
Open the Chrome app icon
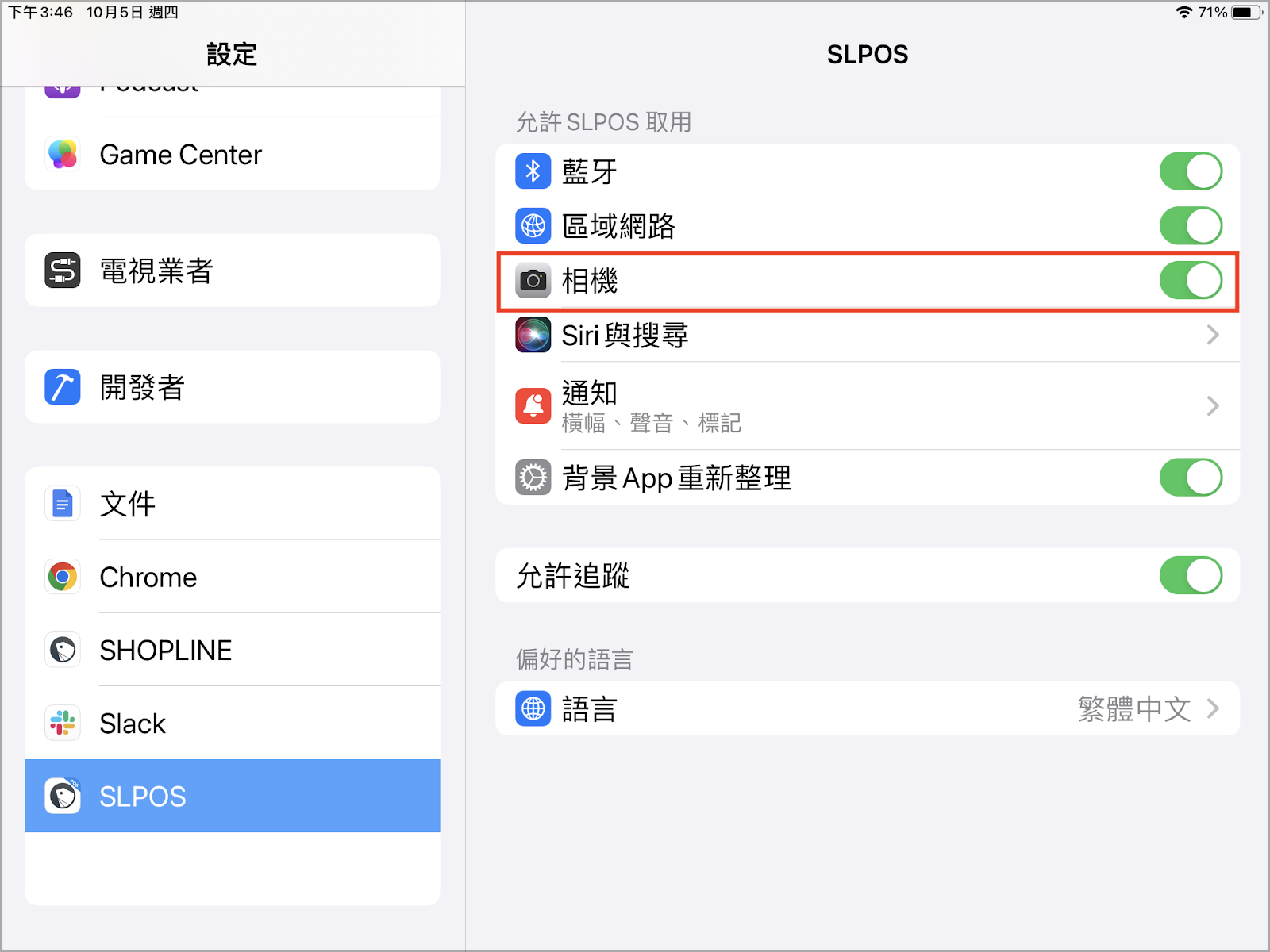(63, 577)
